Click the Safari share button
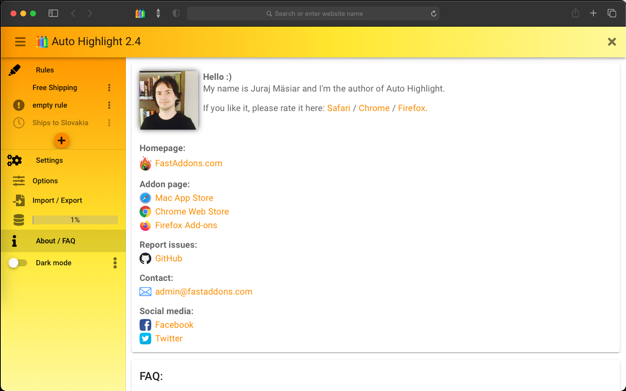 [575, 13]
